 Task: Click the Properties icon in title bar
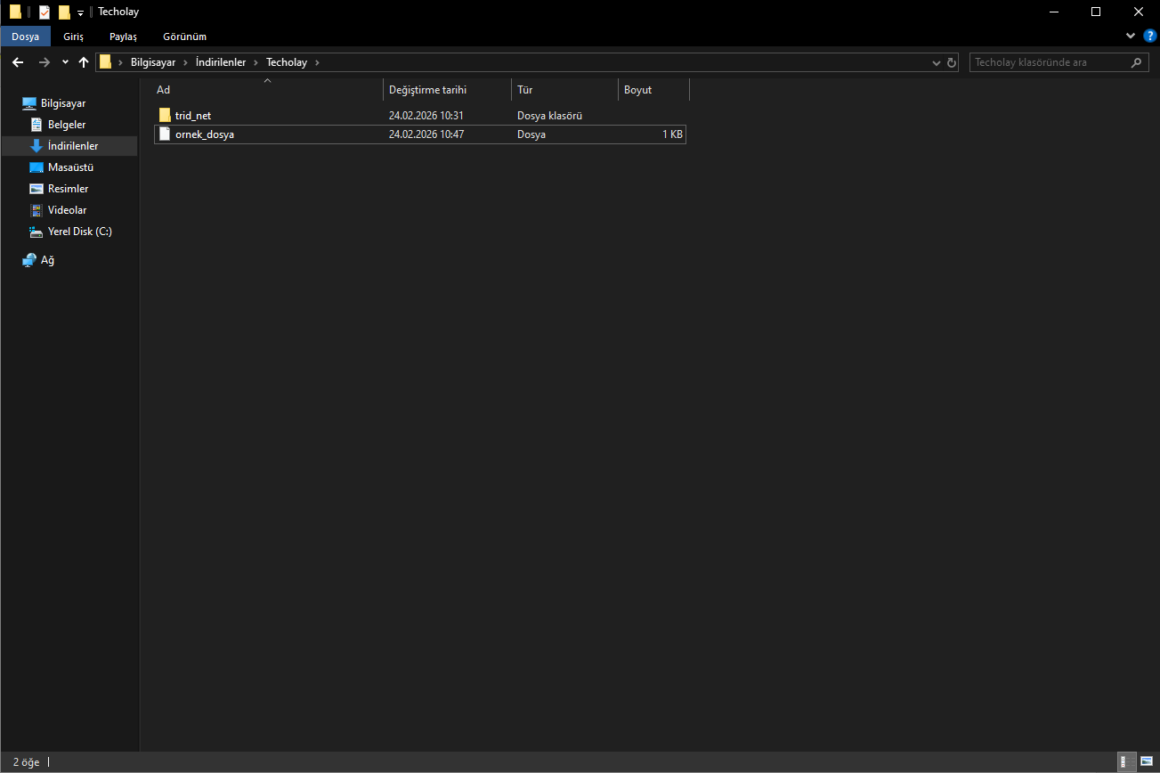tap(44, 12)
